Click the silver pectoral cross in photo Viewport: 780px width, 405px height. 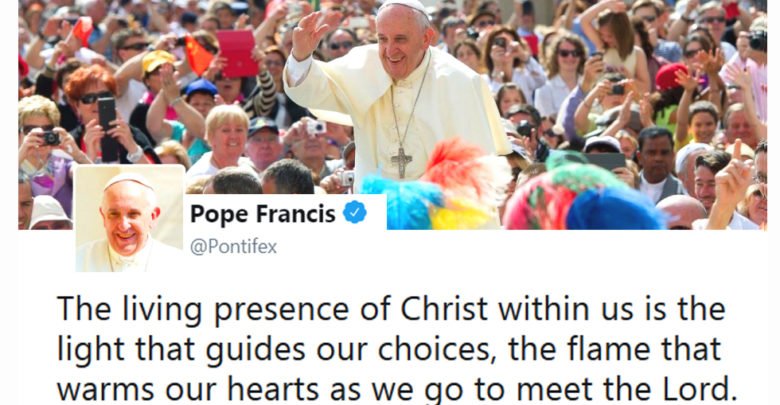(x=401, y=162)
